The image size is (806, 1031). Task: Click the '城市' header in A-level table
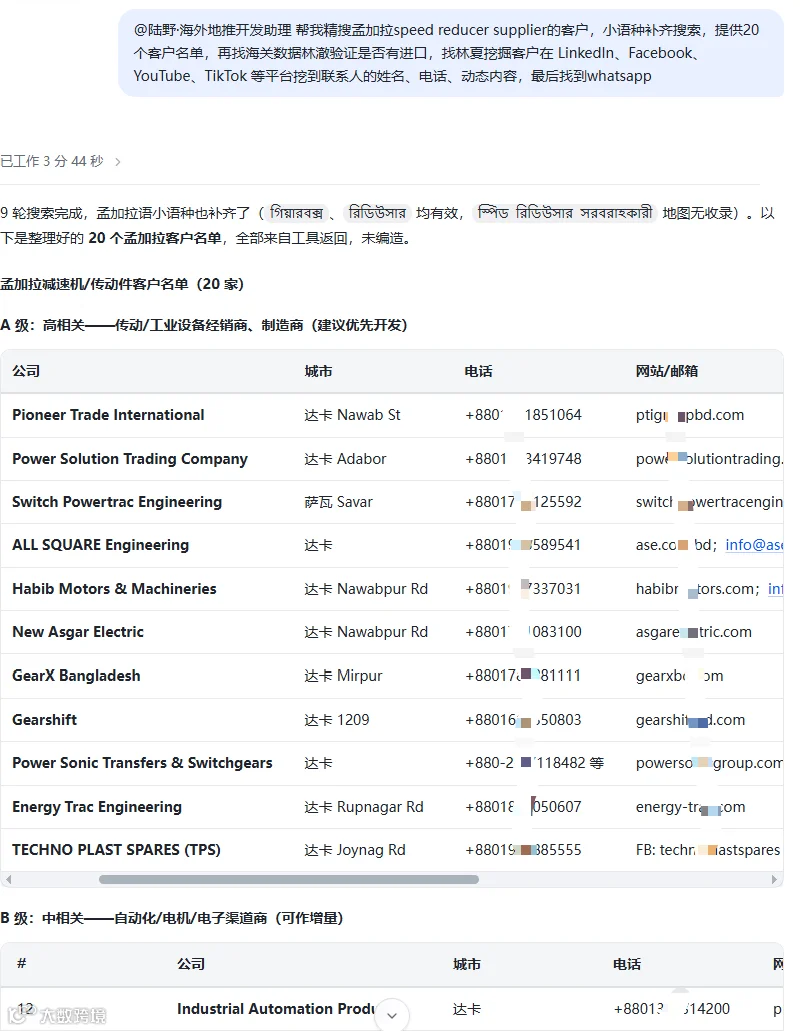318,371
